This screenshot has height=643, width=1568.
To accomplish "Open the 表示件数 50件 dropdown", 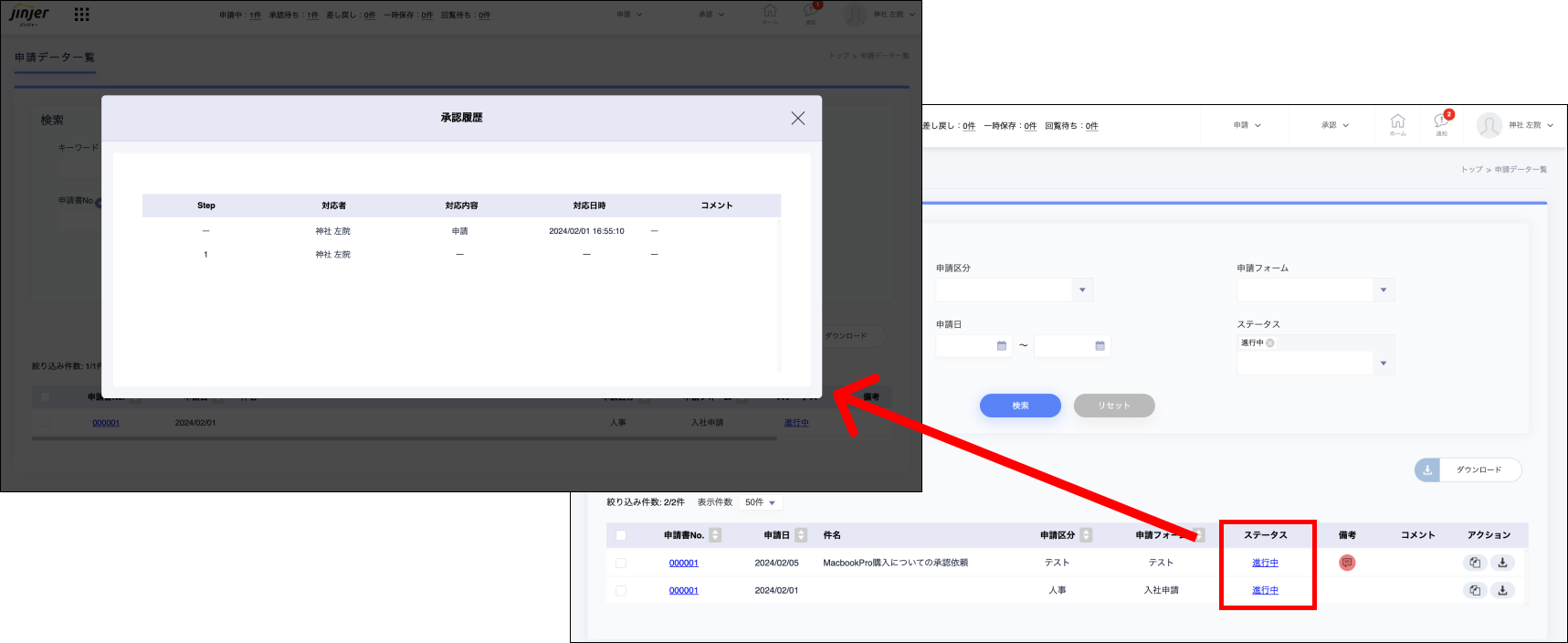I will (760, 502).
